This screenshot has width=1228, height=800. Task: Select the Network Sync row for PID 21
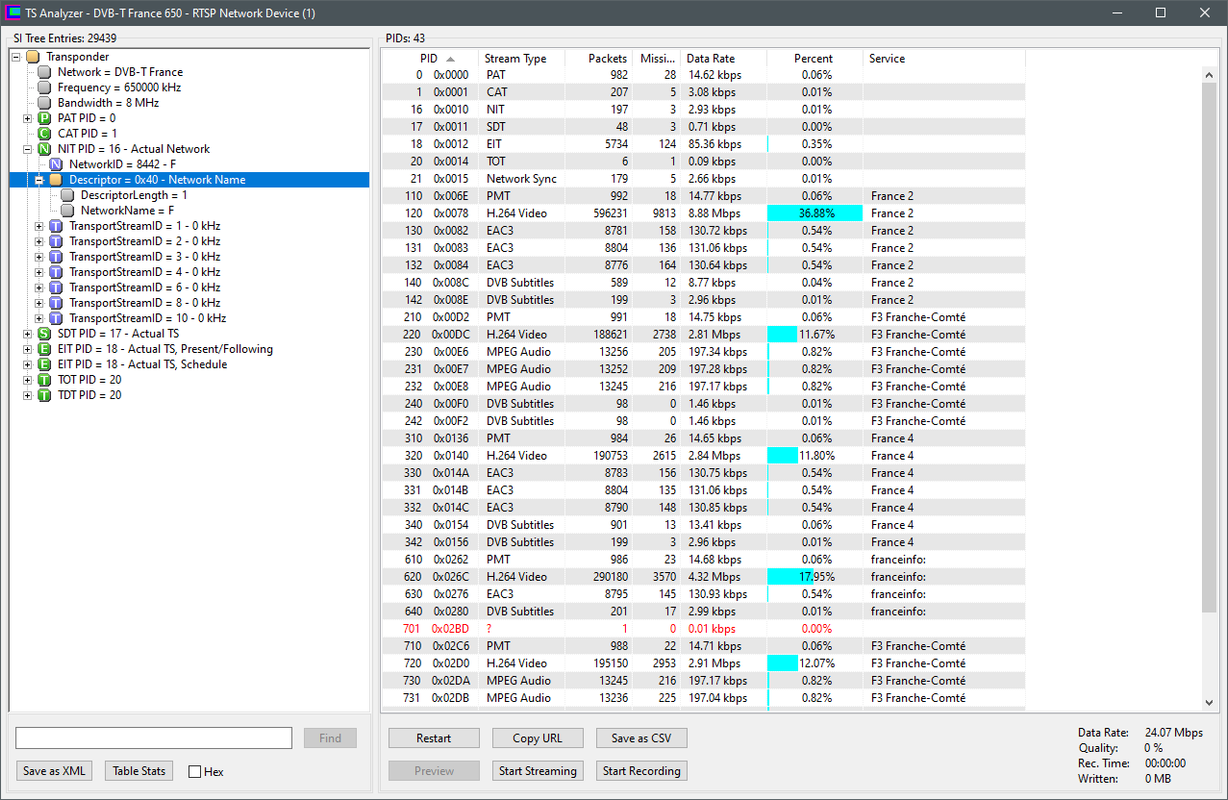[x=704, y=179]
